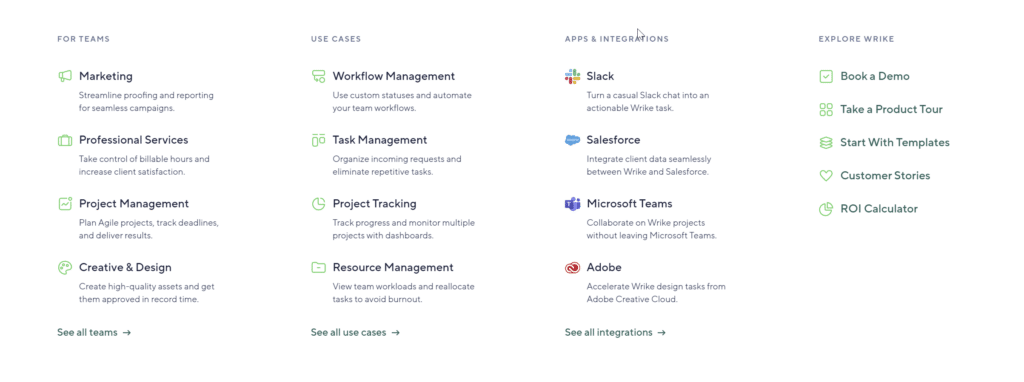The width and height of the screenshot is (1024, 382).
Task: Open the Adobe integration link
Action: click(604, 268)
